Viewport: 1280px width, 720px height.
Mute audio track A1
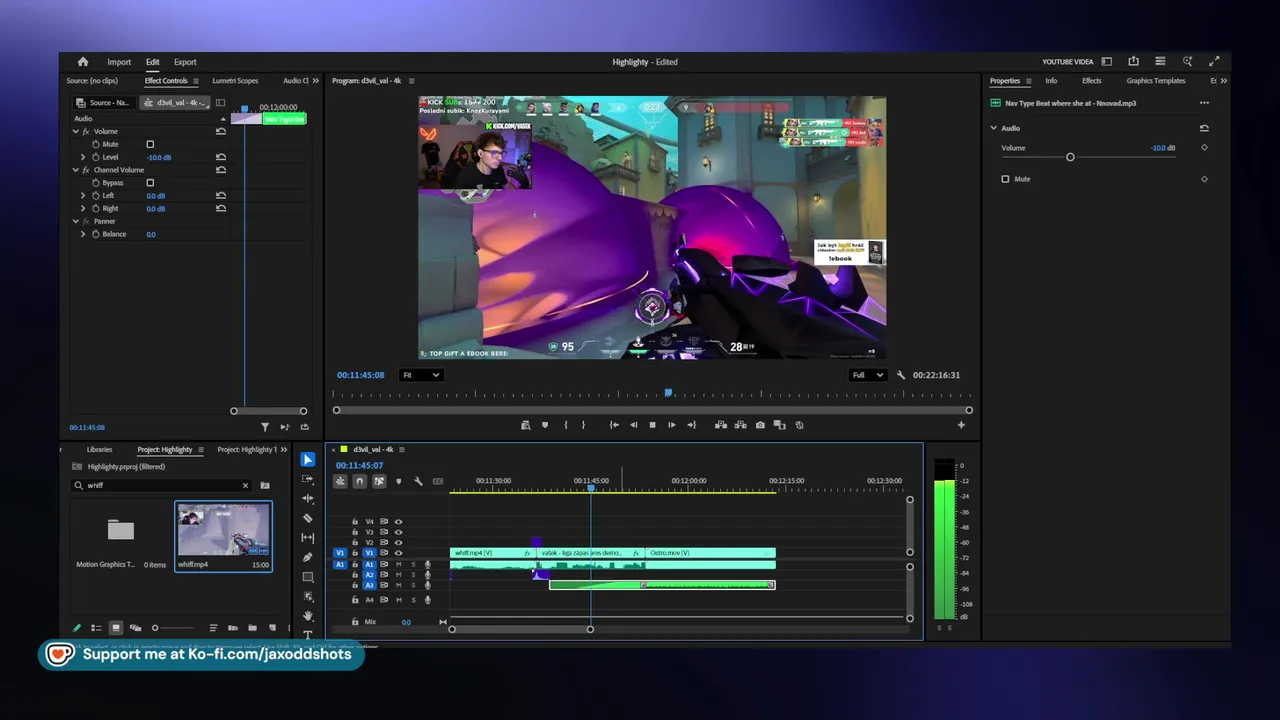click(399, 564)
